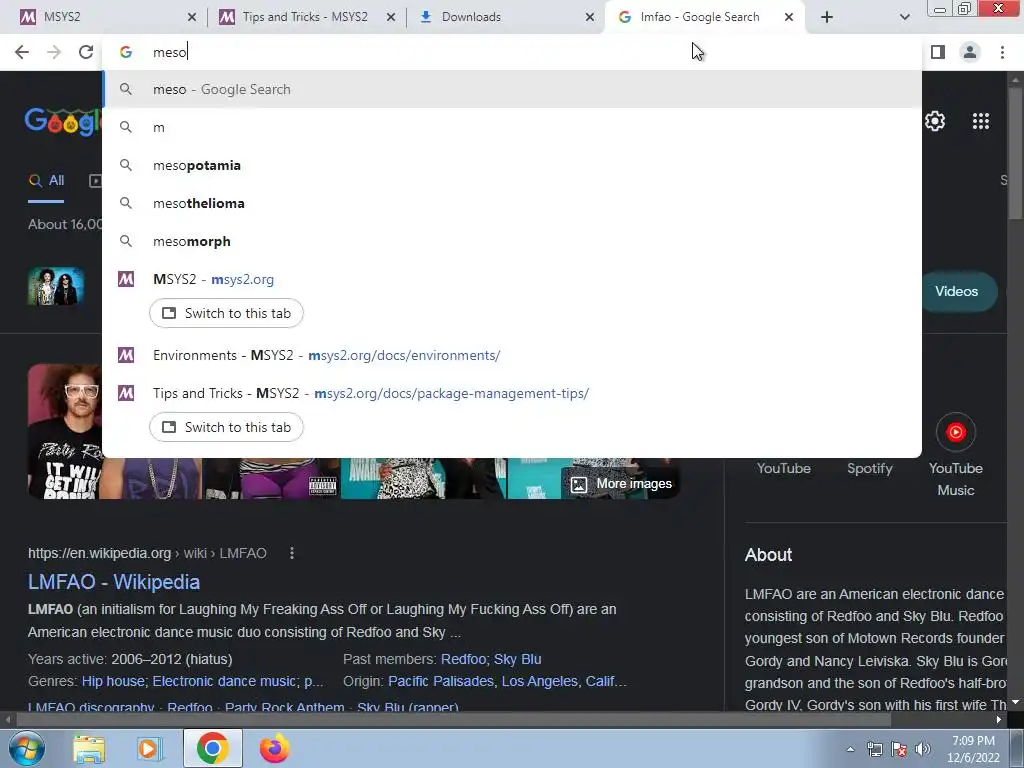Click Switch to this tab under Tips and Tricks

(x=226, y=427)
